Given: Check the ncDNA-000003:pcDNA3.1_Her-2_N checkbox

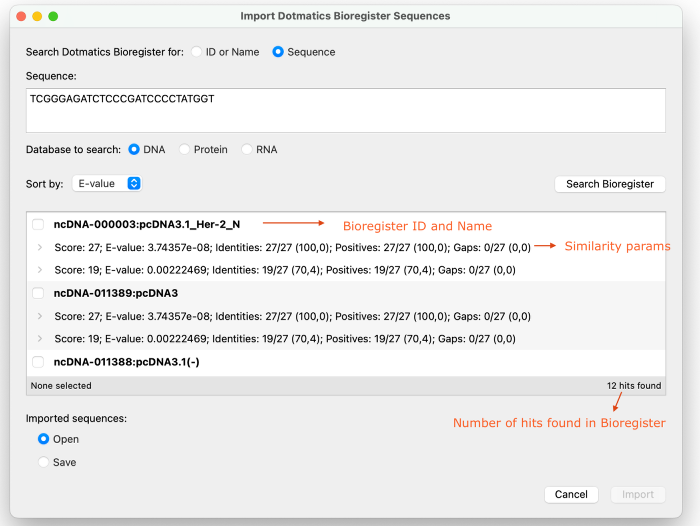Looking at the screenshot, I should pos(38,224).
